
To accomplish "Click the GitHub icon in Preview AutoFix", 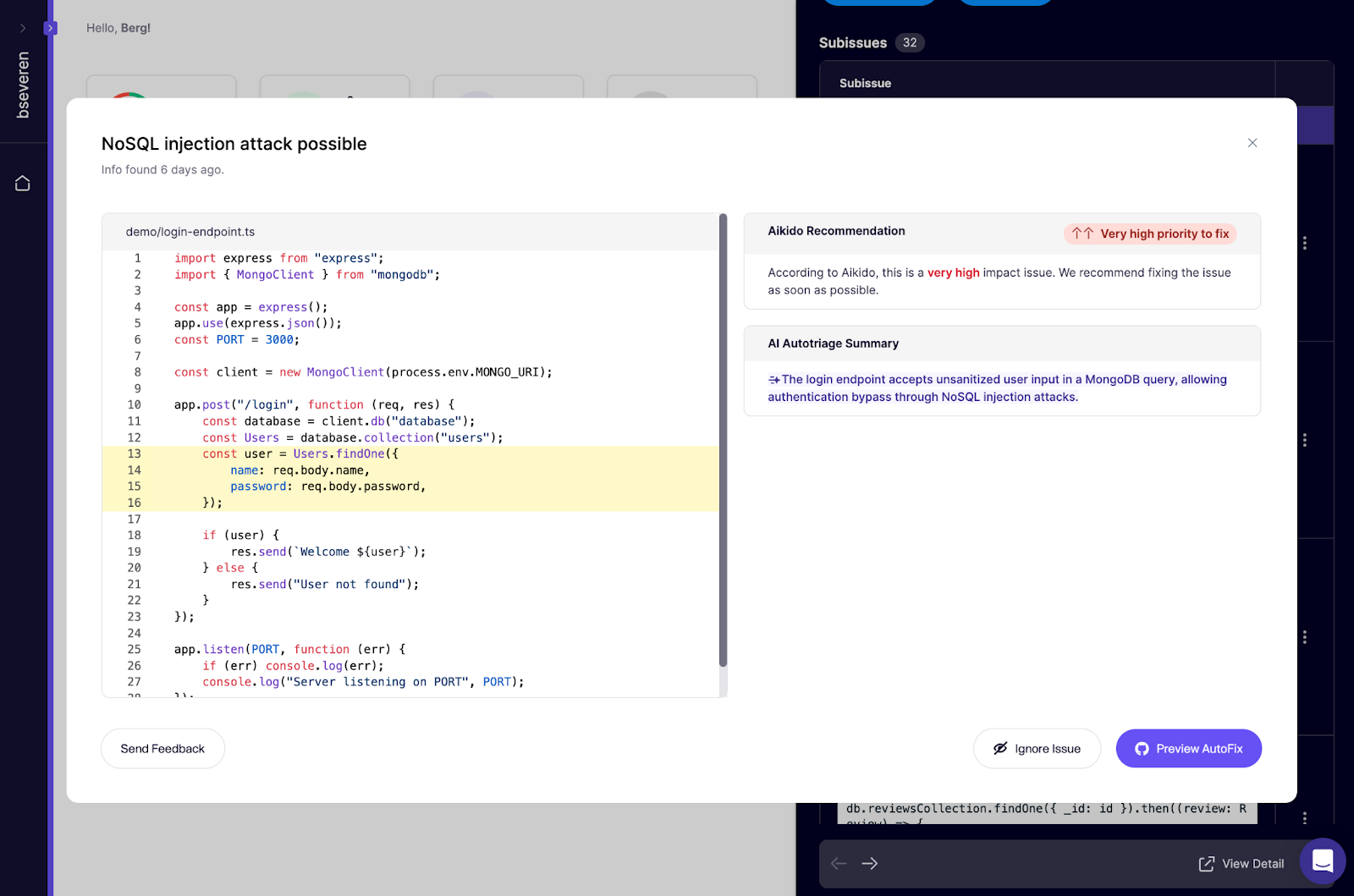I will pyautogui.click(x=1142, y=749).
